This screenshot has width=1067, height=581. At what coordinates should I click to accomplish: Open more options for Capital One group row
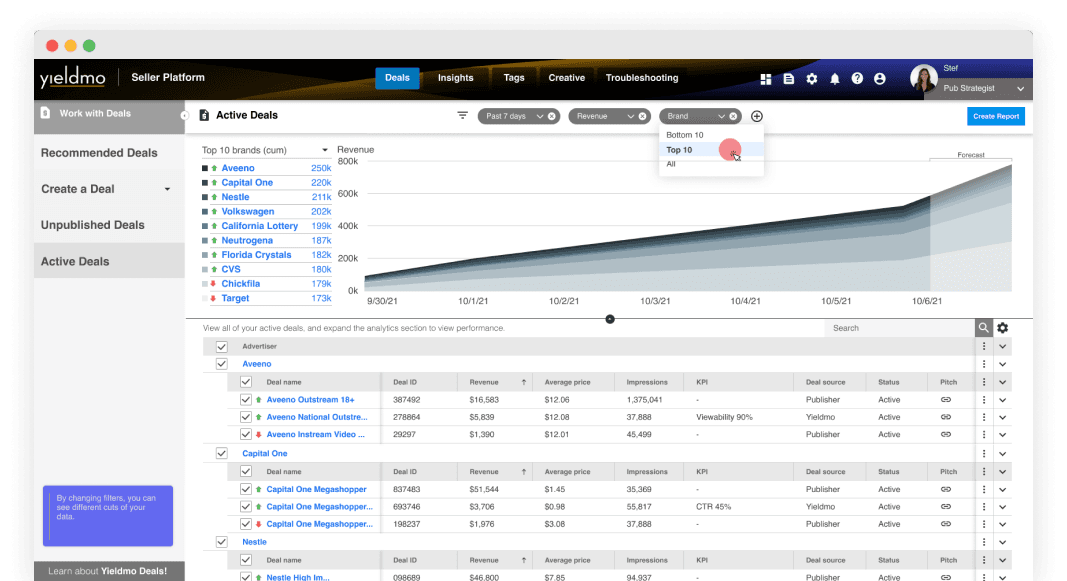tap(984, 453)
